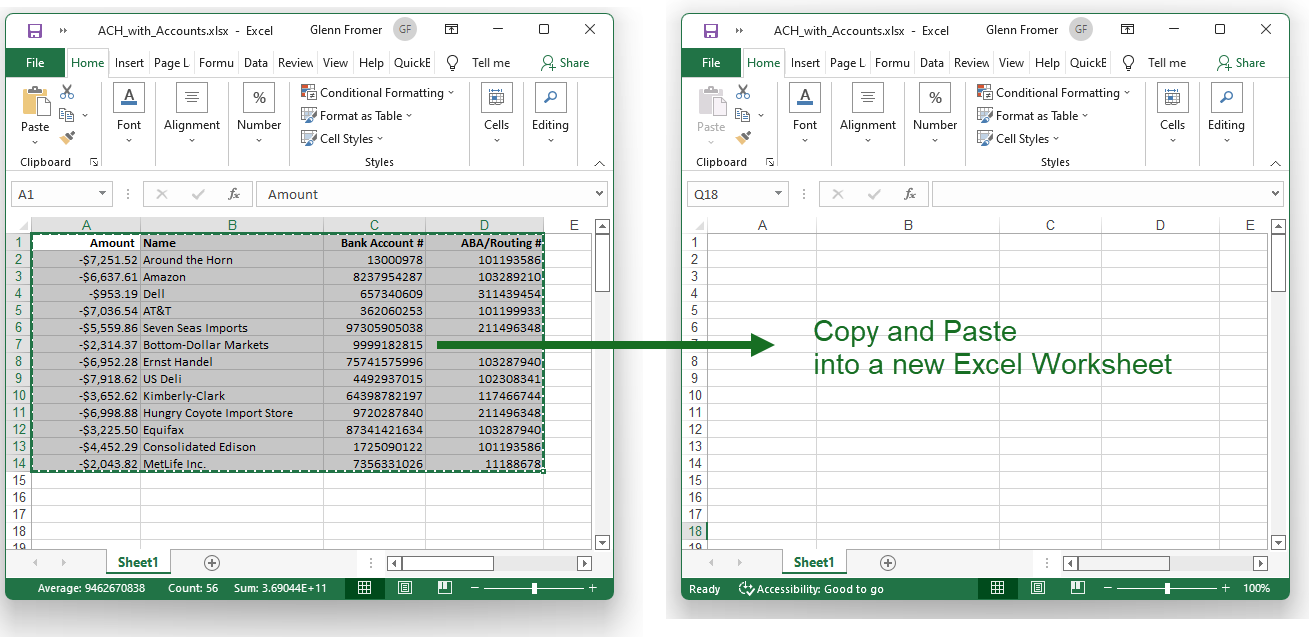
Task: Click Format Painter brush in right window
Action: click(743, 138)
